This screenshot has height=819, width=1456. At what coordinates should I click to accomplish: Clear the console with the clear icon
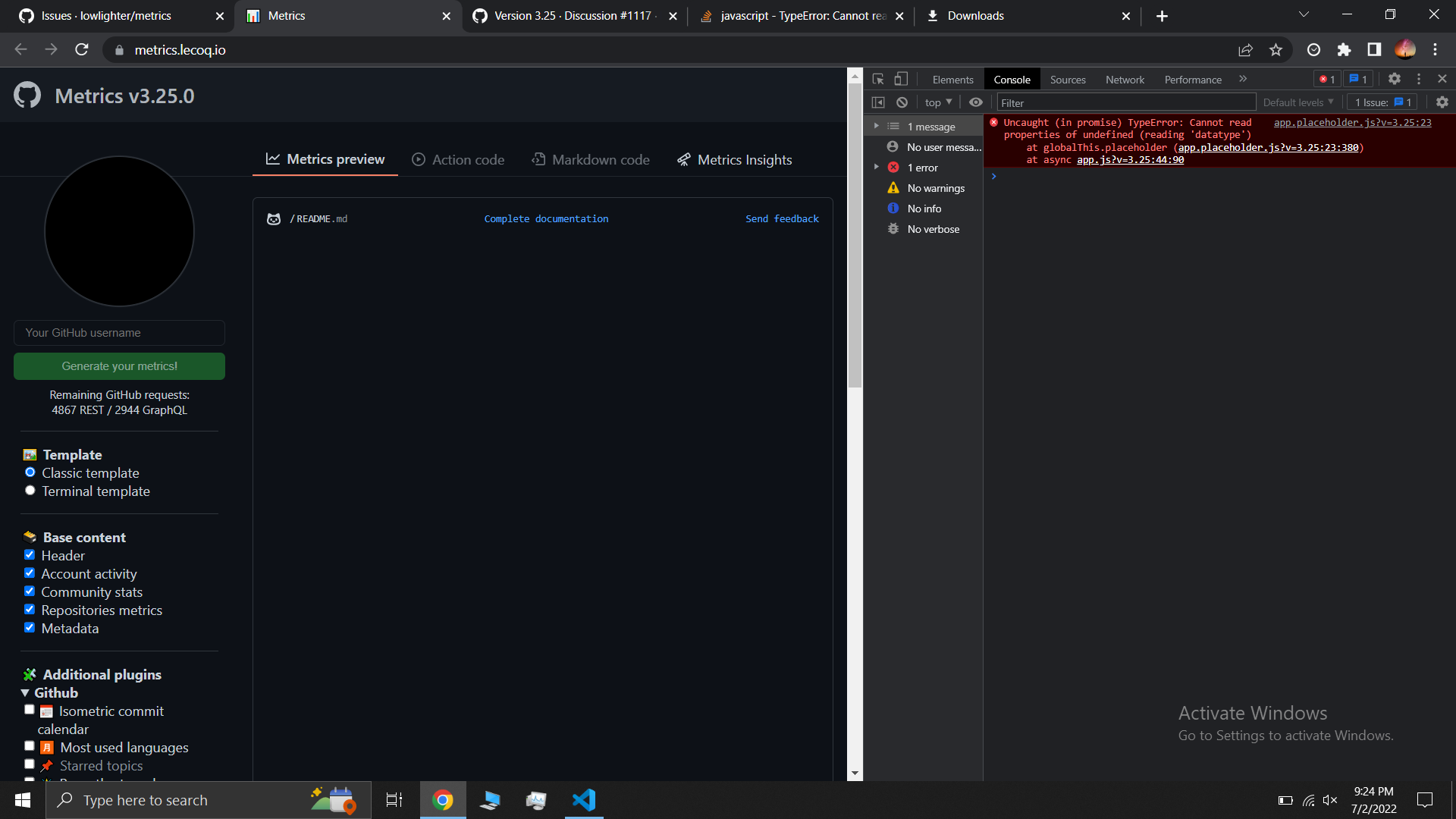[902, 102]
